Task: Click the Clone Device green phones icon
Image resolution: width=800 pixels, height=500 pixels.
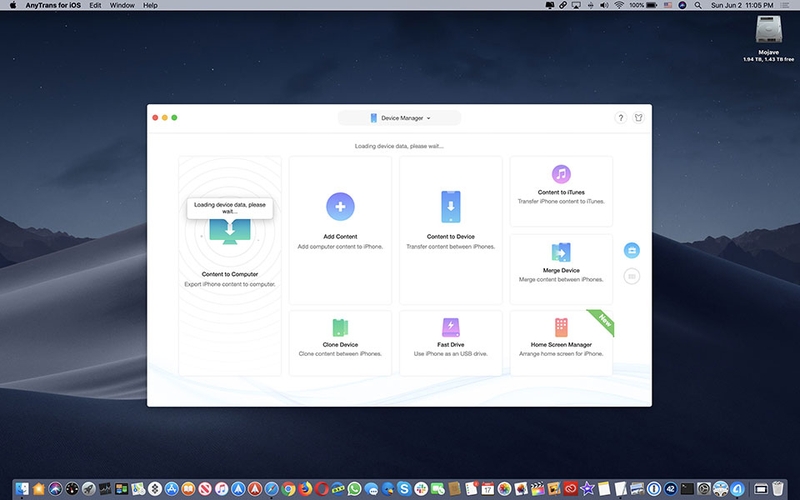Action: point(340,328)
